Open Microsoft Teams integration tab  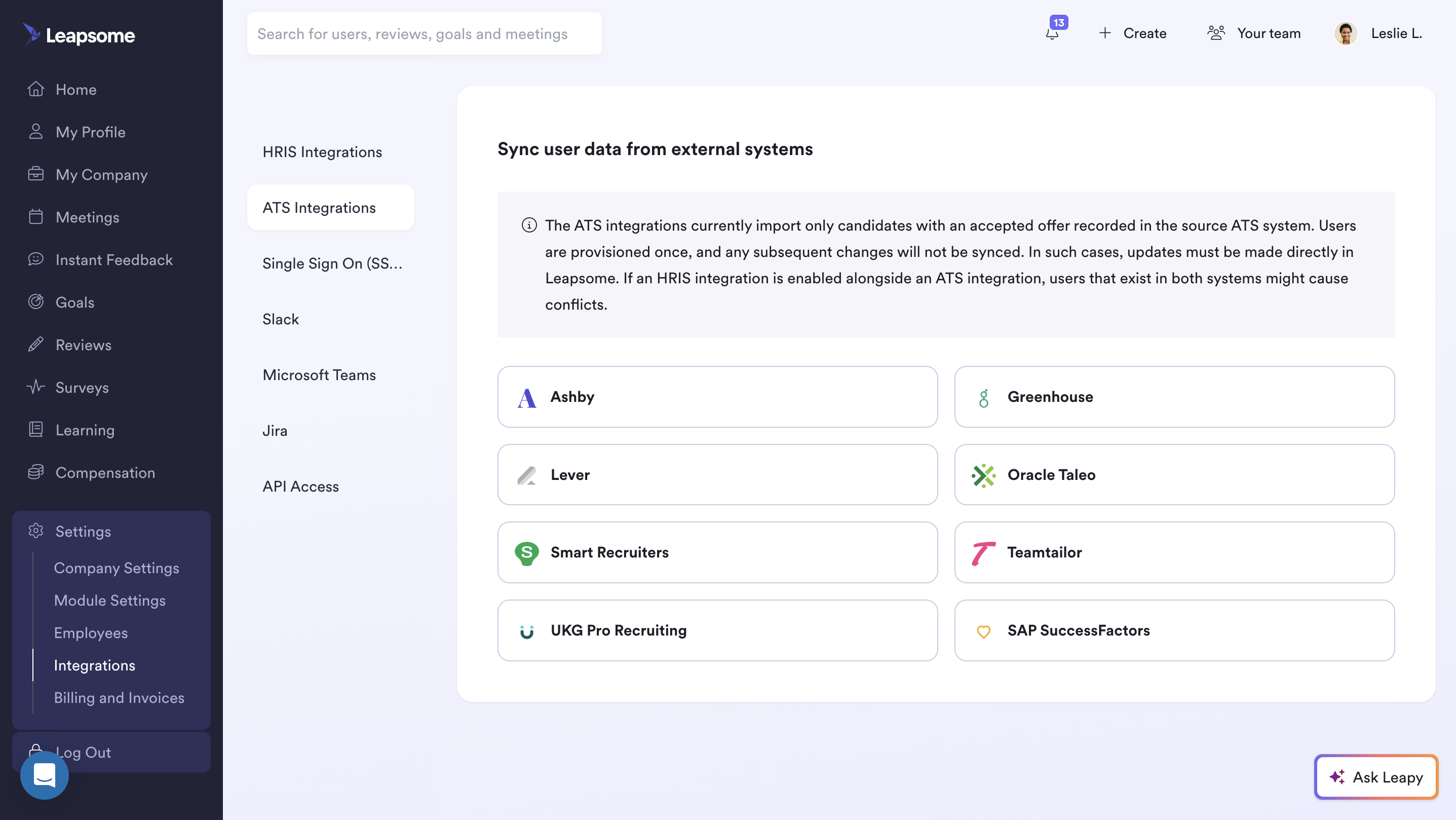point(331,375)
